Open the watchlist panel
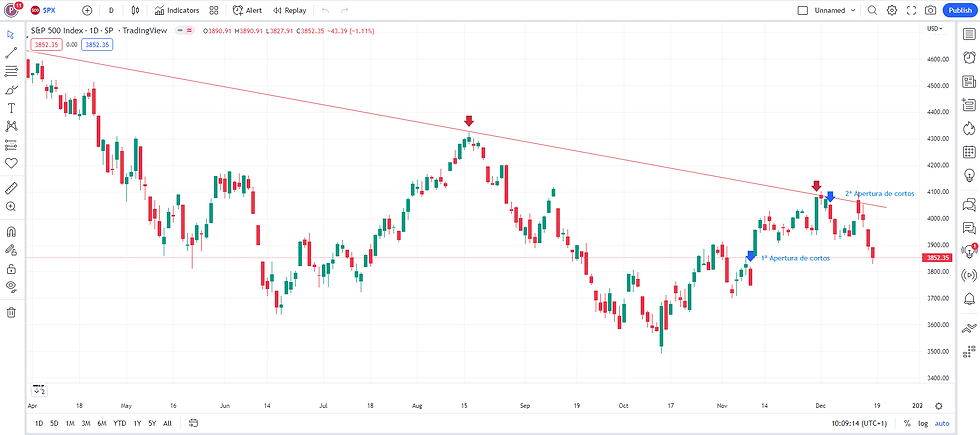The height and width of the screenshot is (435, 980). coord(969,34)
